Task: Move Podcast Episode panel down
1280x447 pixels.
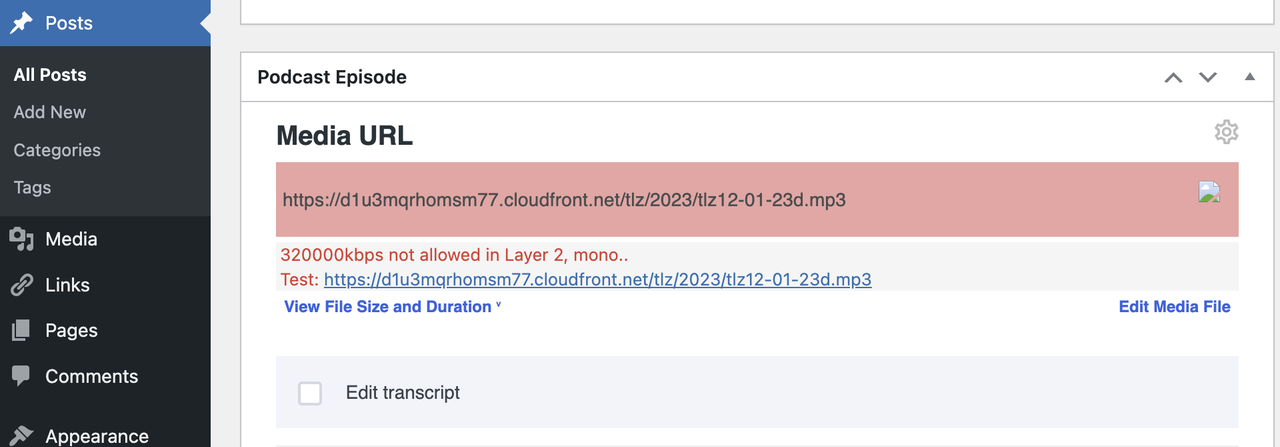Action: pos(1208,77)
